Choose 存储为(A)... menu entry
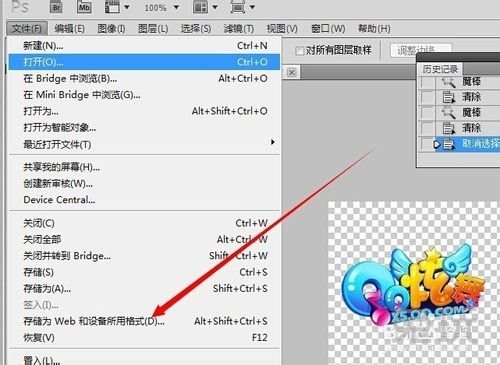The image size is (500, 365). pyautogui.click(x=144, y=288)
